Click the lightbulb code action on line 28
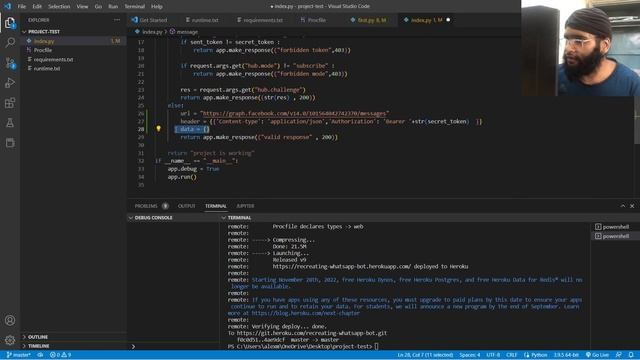Viewport: 640px width, 360px height. click(158, 129)
